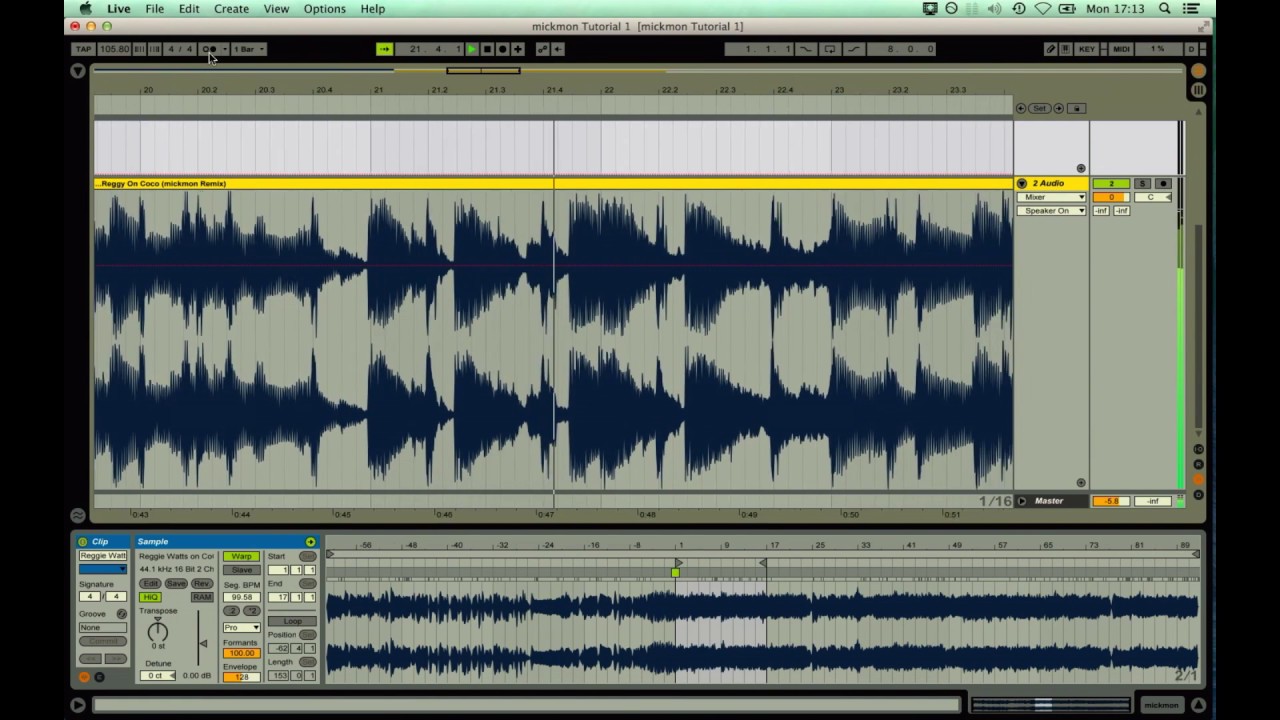The height and width of the screenshot is (720, 1280).
Task: Jump to the next locator arrow
Action: (x=1059, y=108)
